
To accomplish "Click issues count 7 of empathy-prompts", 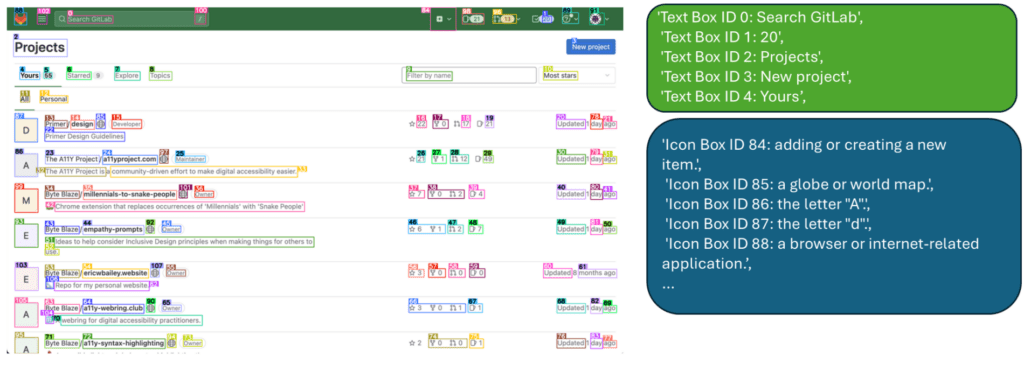I will tap(476, 229).
